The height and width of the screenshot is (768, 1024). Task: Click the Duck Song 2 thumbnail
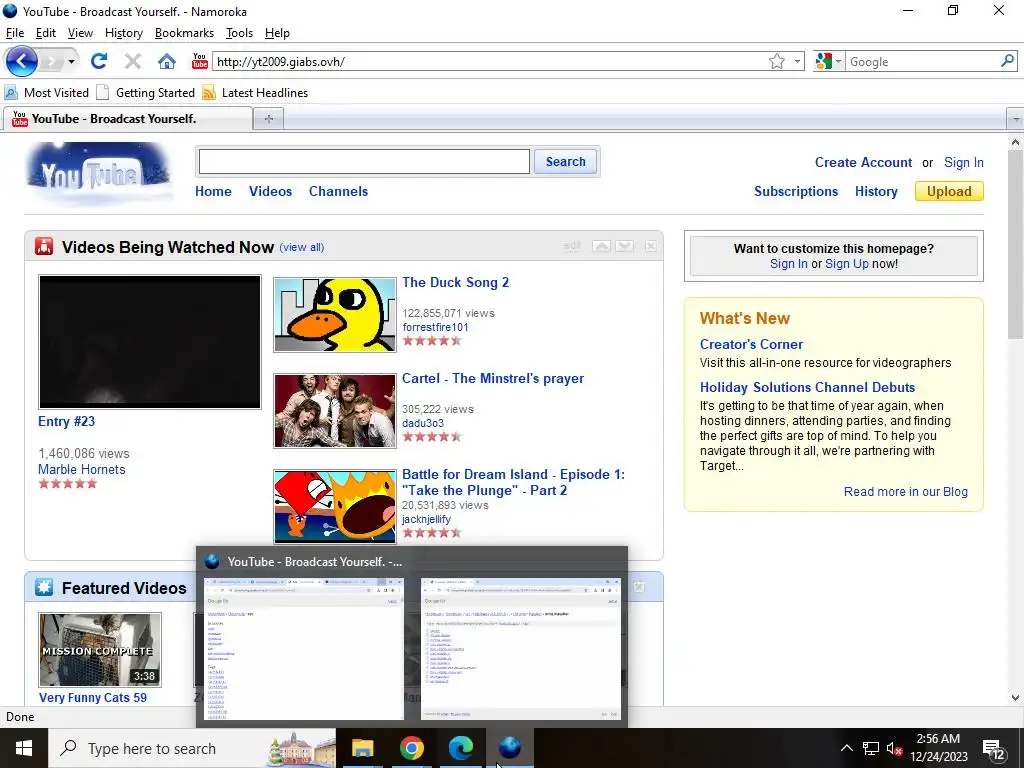pos(334,315)
